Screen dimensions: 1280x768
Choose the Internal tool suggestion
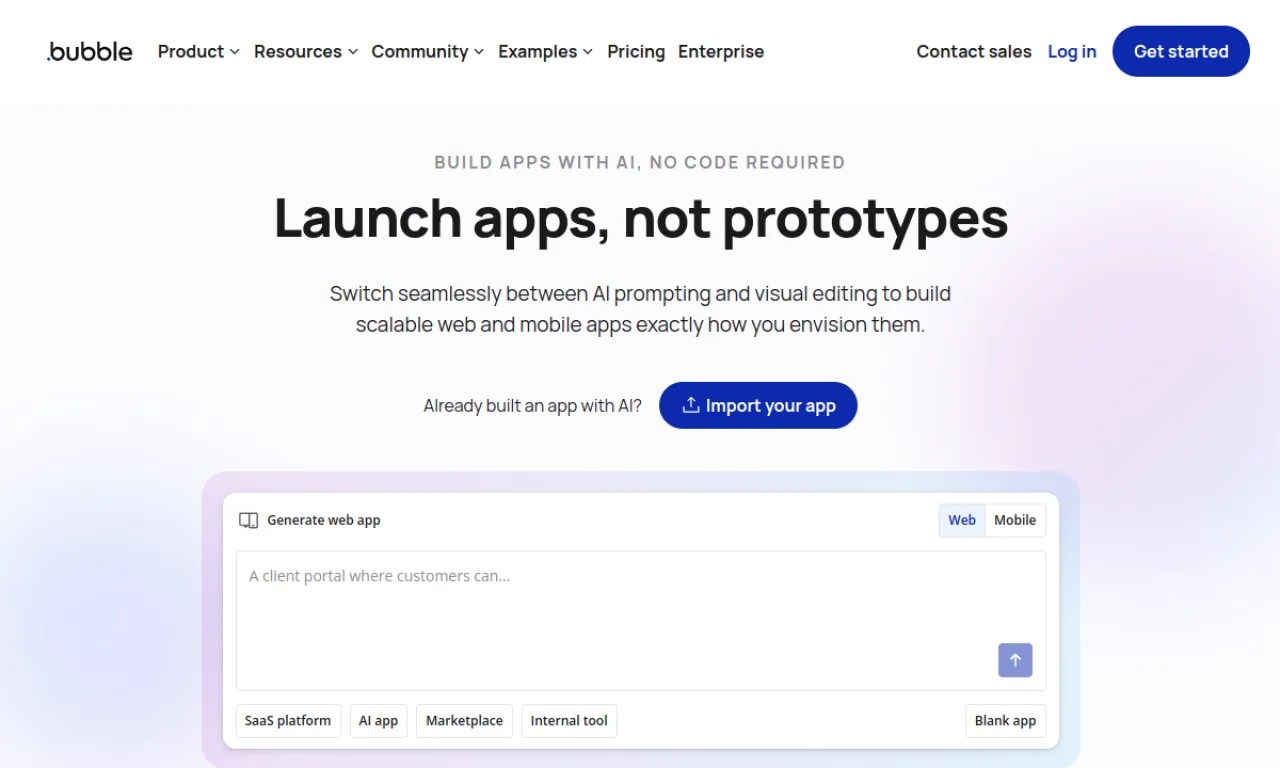tap(569, 721)
